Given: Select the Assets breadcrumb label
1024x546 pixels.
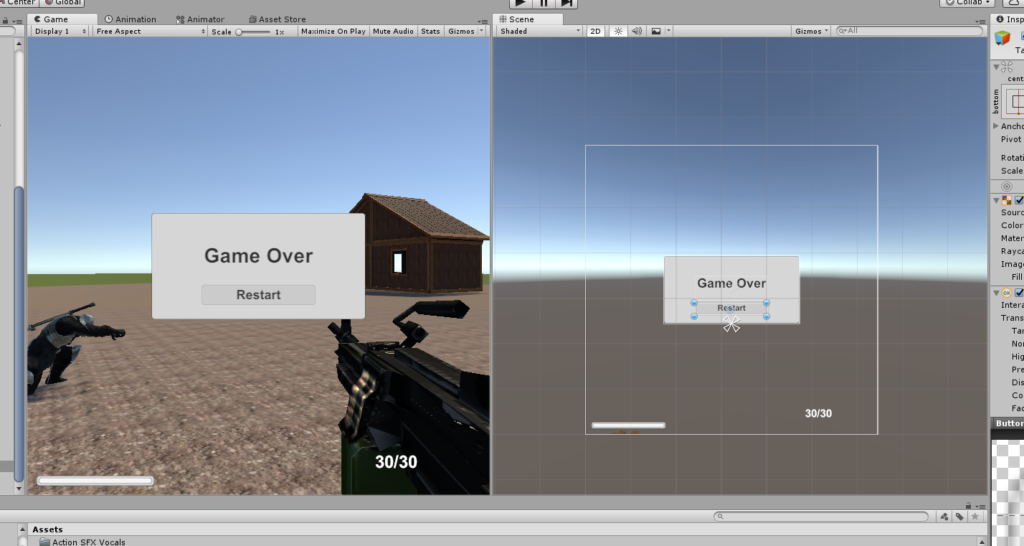Looking at the screenshot, I should (48, 529).
